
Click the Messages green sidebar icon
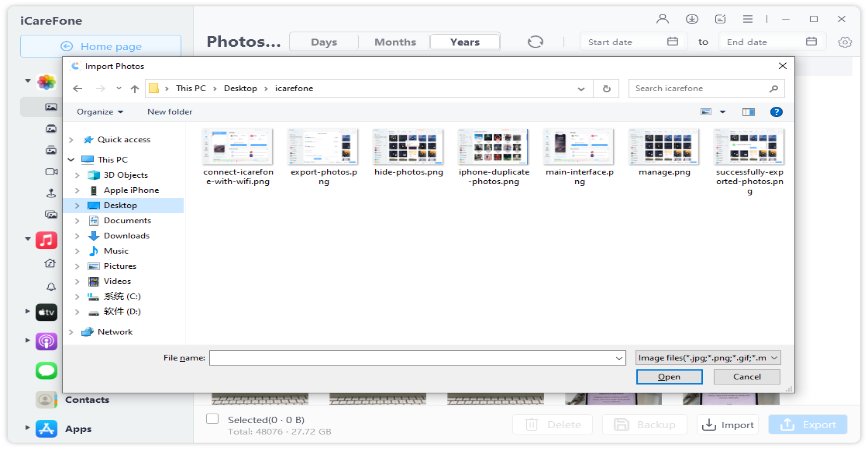(x=46, y=370)
